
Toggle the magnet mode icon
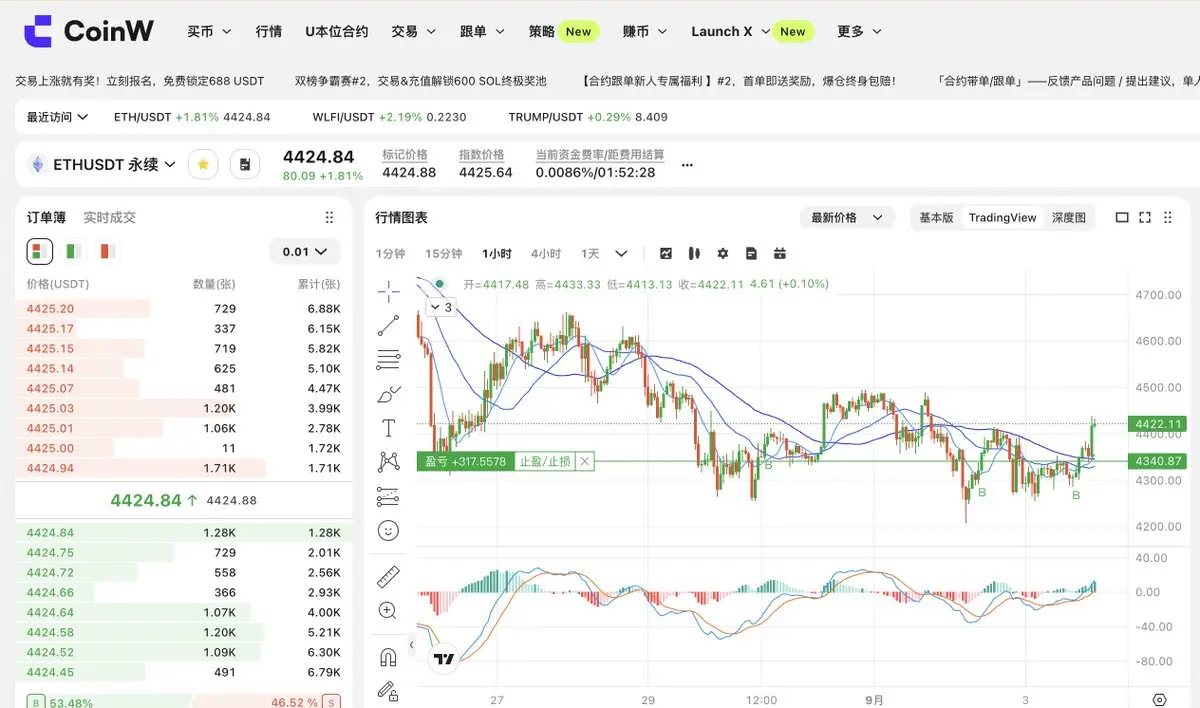[x=388, y=656]
